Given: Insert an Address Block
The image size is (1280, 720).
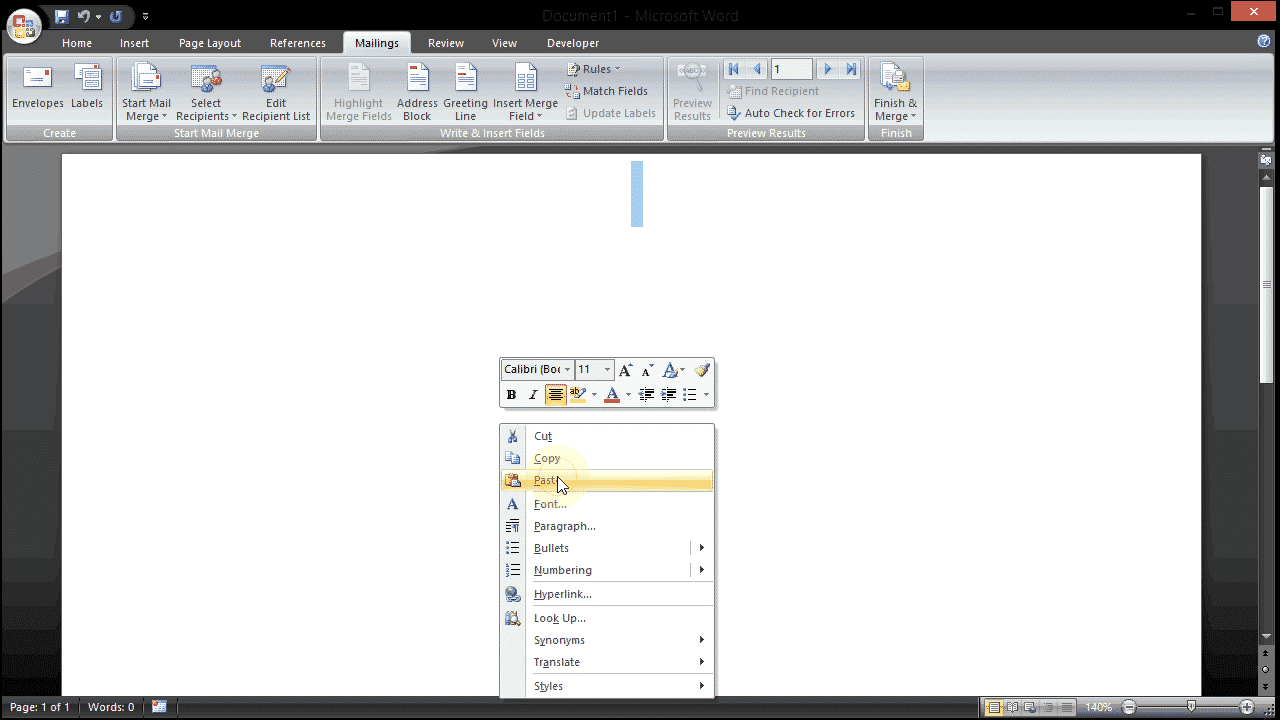Looking at the screenshot, I should [417, 92].
